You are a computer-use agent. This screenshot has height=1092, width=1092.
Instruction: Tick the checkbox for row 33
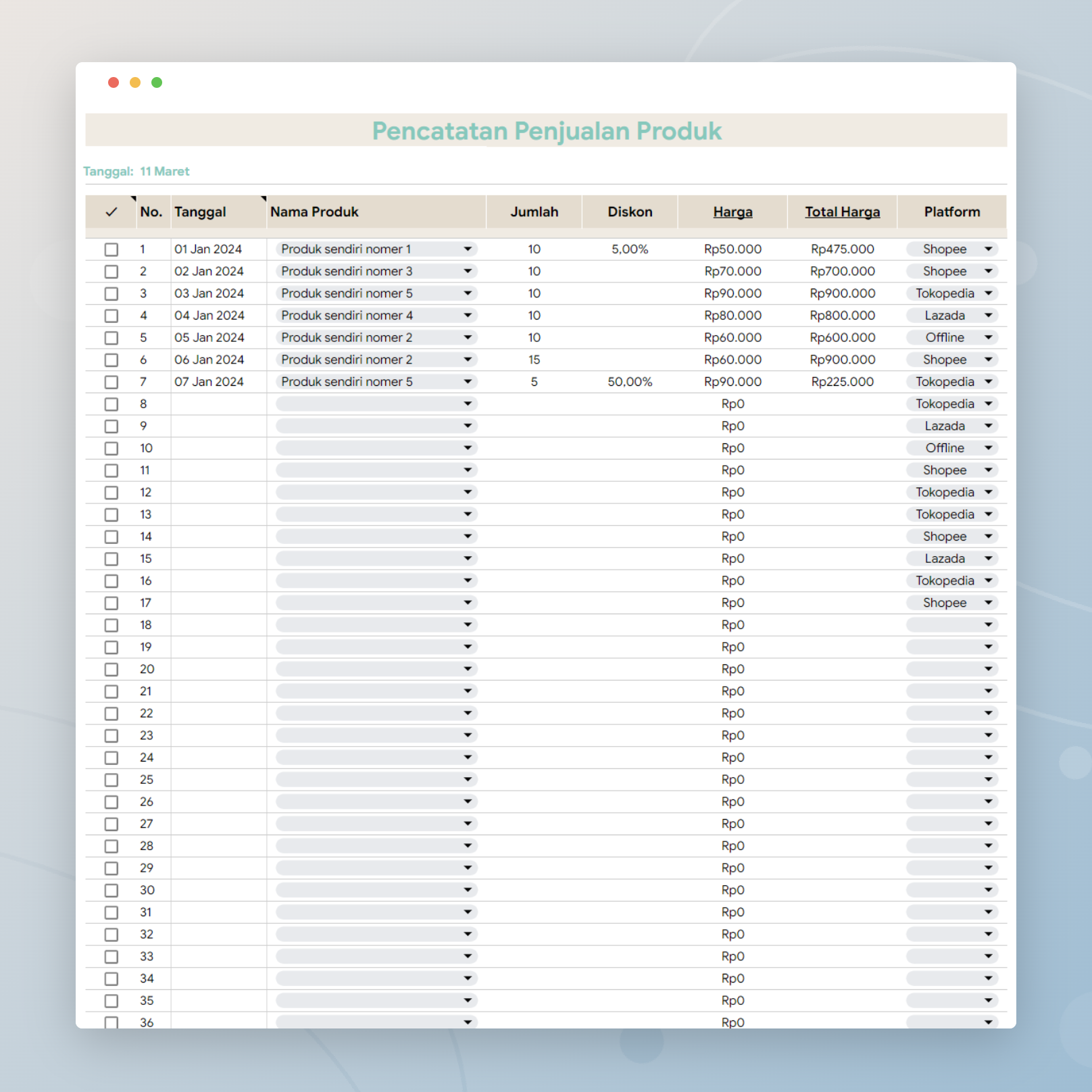pos(111,957)
